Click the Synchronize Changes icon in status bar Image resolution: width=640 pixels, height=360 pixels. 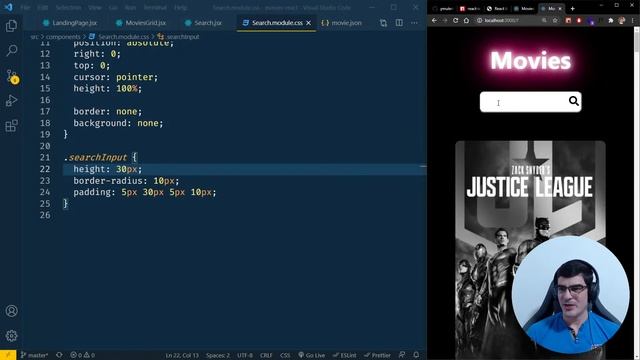(x=59, y=355)
